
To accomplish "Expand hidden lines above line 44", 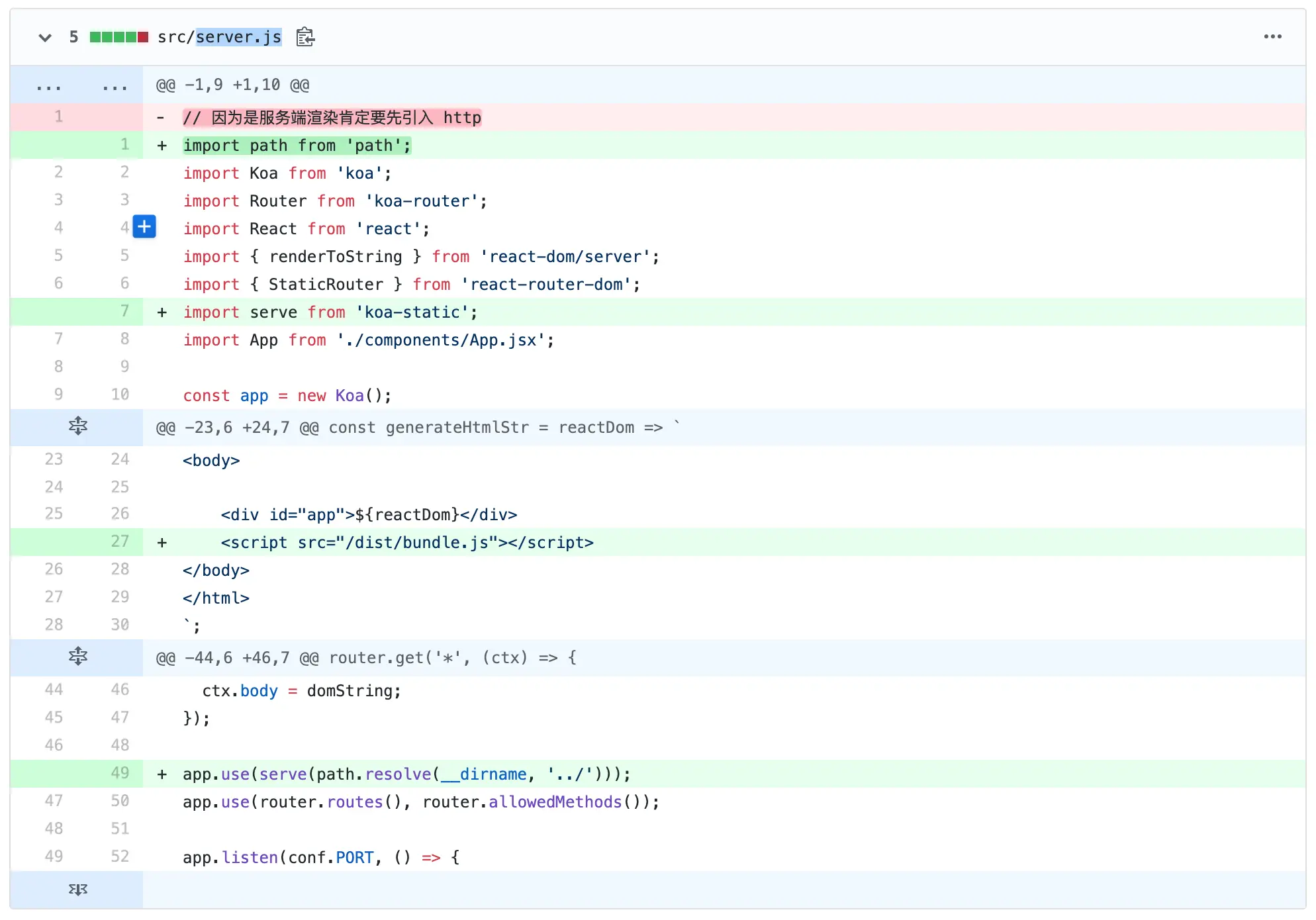I will (x=77, y=657).
